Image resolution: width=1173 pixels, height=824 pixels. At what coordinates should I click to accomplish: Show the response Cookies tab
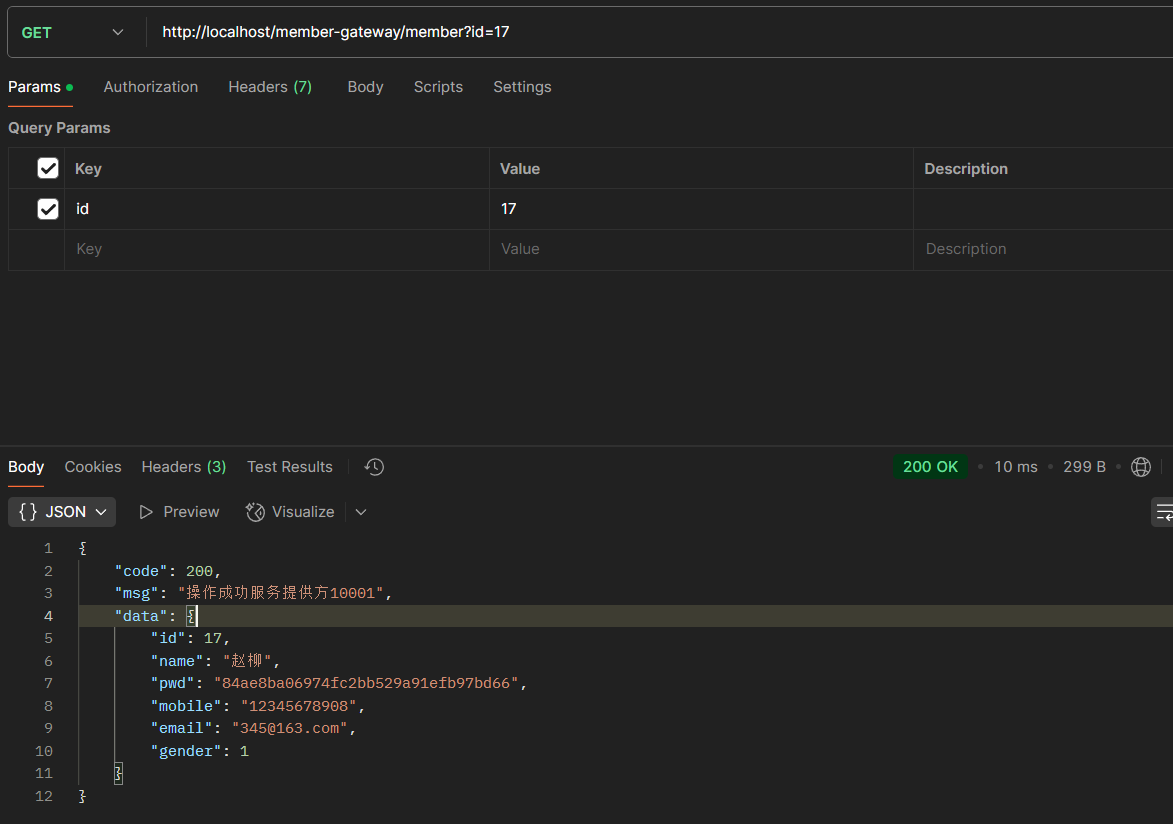(93, 467)
